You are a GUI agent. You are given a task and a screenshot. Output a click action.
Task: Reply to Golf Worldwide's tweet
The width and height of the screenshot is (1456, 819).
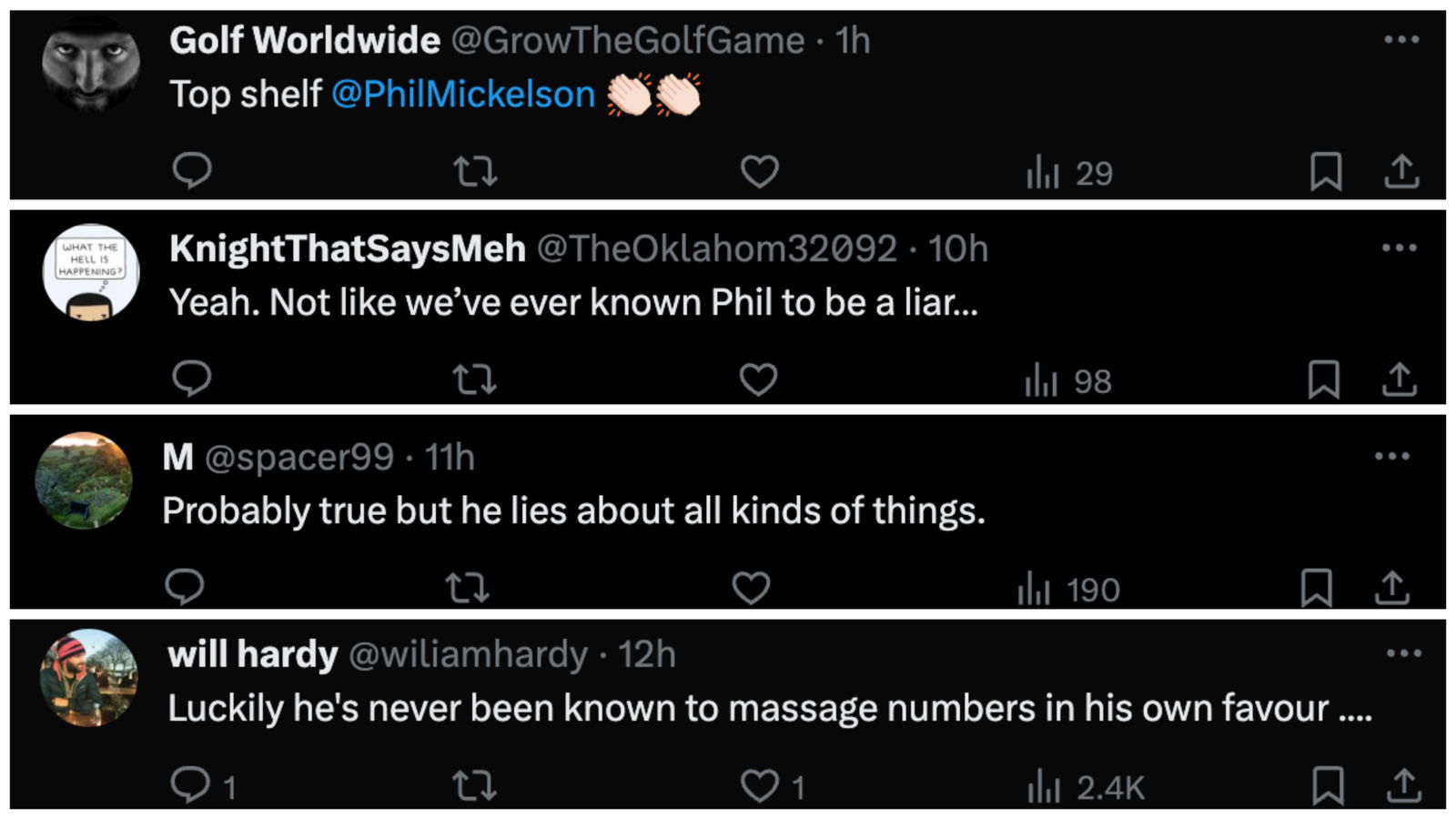(192, 170)
